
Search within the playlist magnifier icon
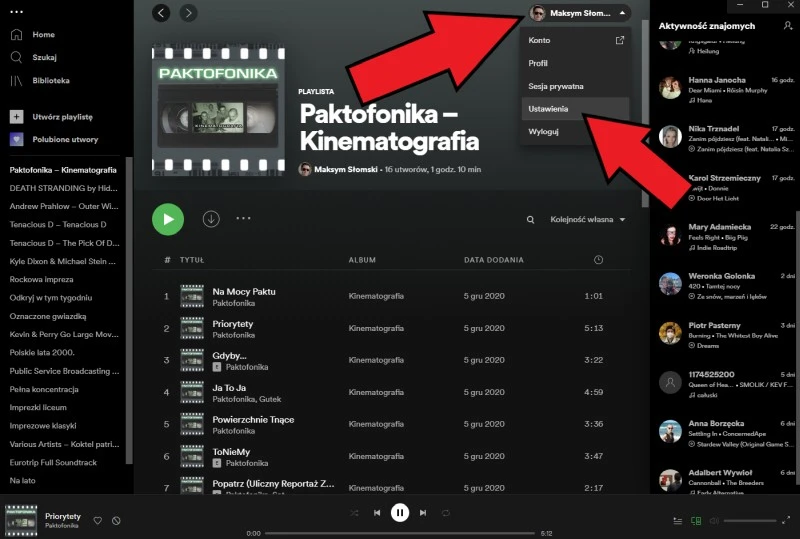[531, 219]
